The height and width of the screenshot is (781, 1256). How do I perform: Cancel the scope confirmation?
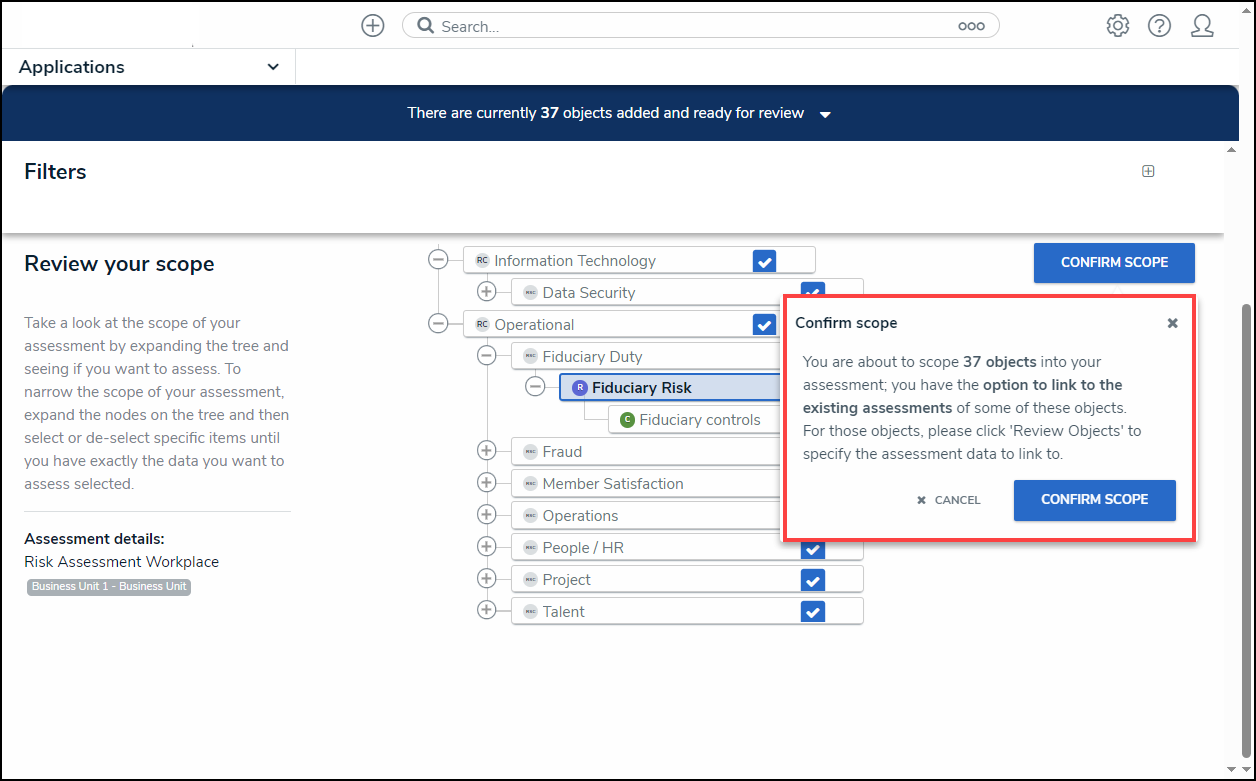(948, 500)
